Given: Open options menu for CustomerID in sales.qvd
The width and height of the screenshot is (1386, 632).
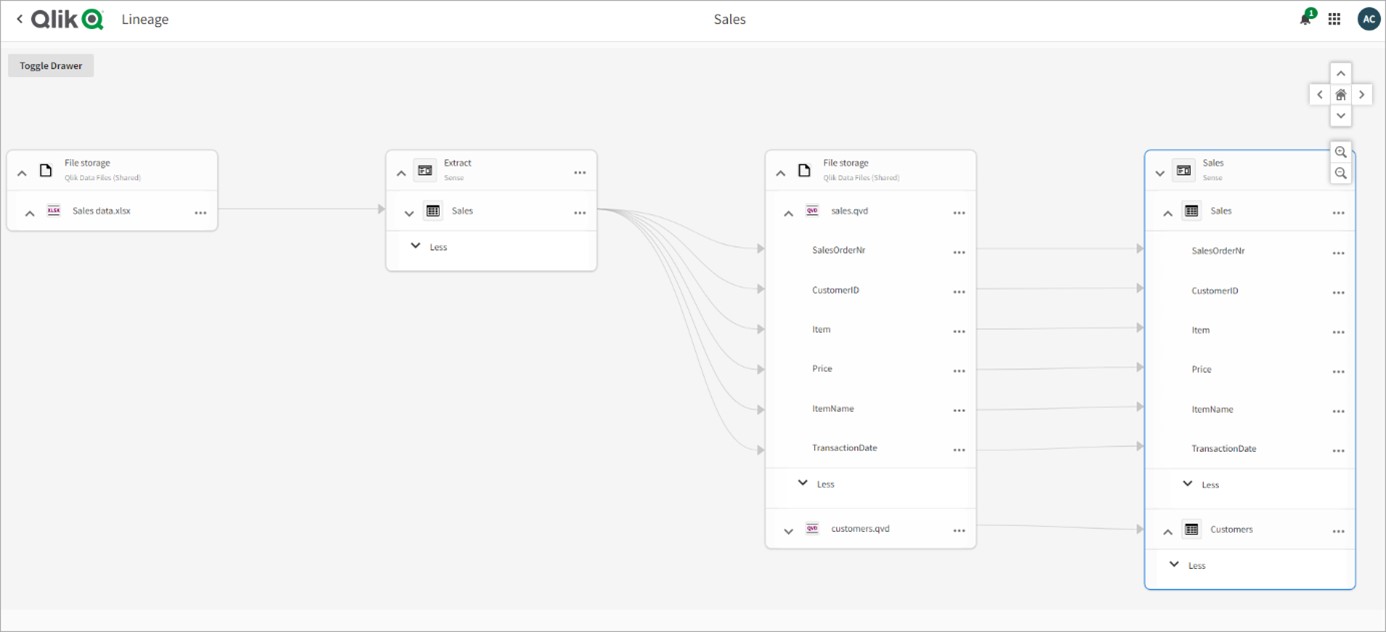Looking at the screenshot, I should pyautogui.click(x=959, y=292).
